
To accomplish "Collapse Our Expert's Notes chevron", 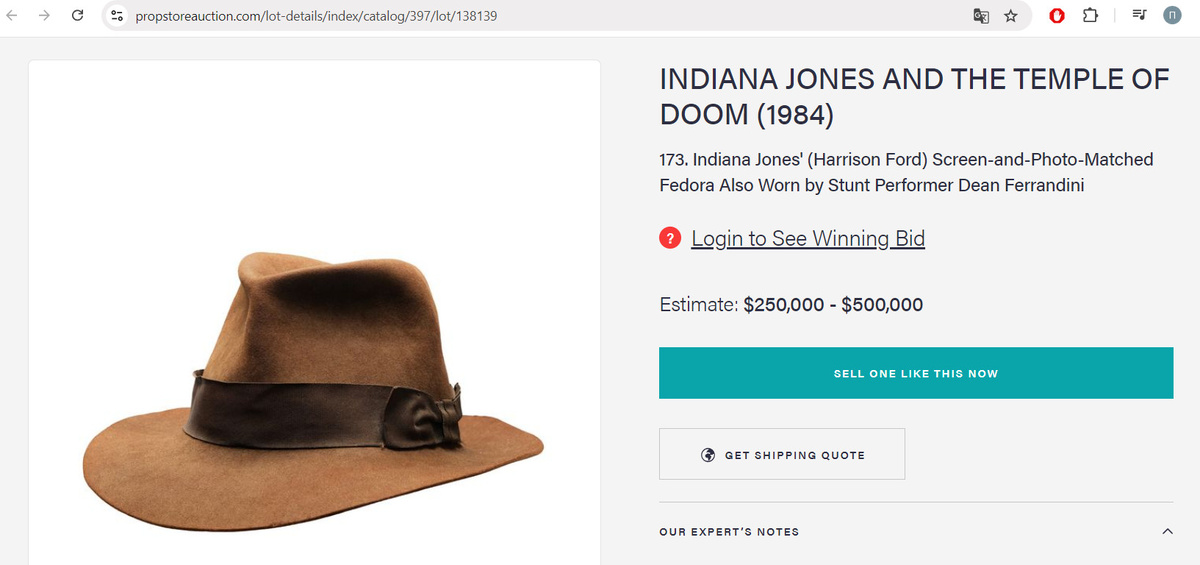I will [x=1165, y=532].
